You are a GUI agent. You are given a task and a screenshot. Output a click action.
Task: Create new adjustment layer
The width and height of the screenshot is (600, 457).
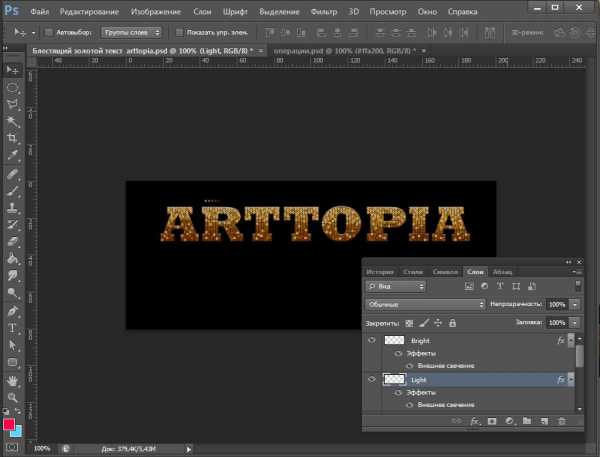(509, 421)
